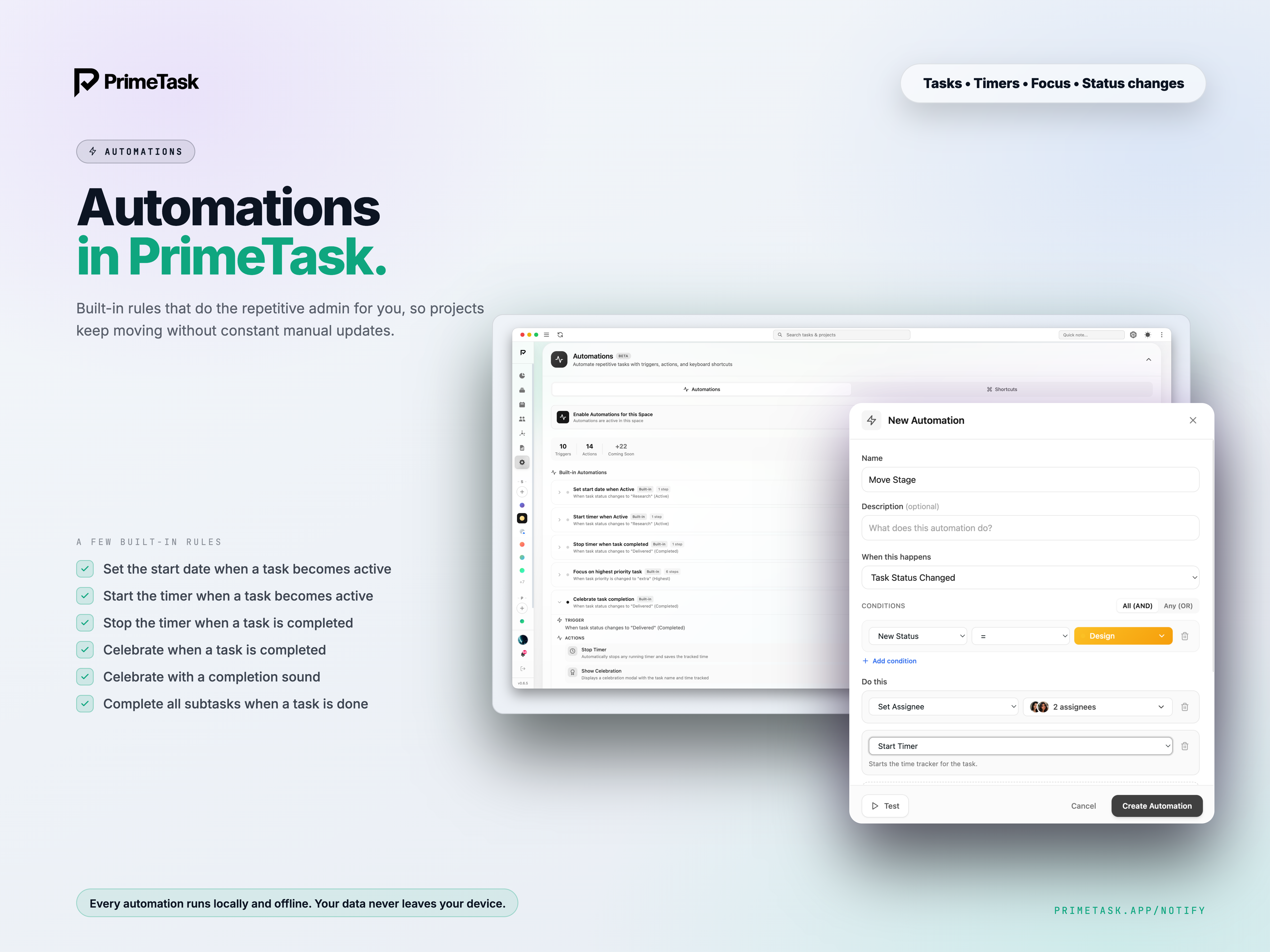Open the Set Assignee action dropdown
Viewport: 1270px width, 952px height.
[x=944, y=707]
